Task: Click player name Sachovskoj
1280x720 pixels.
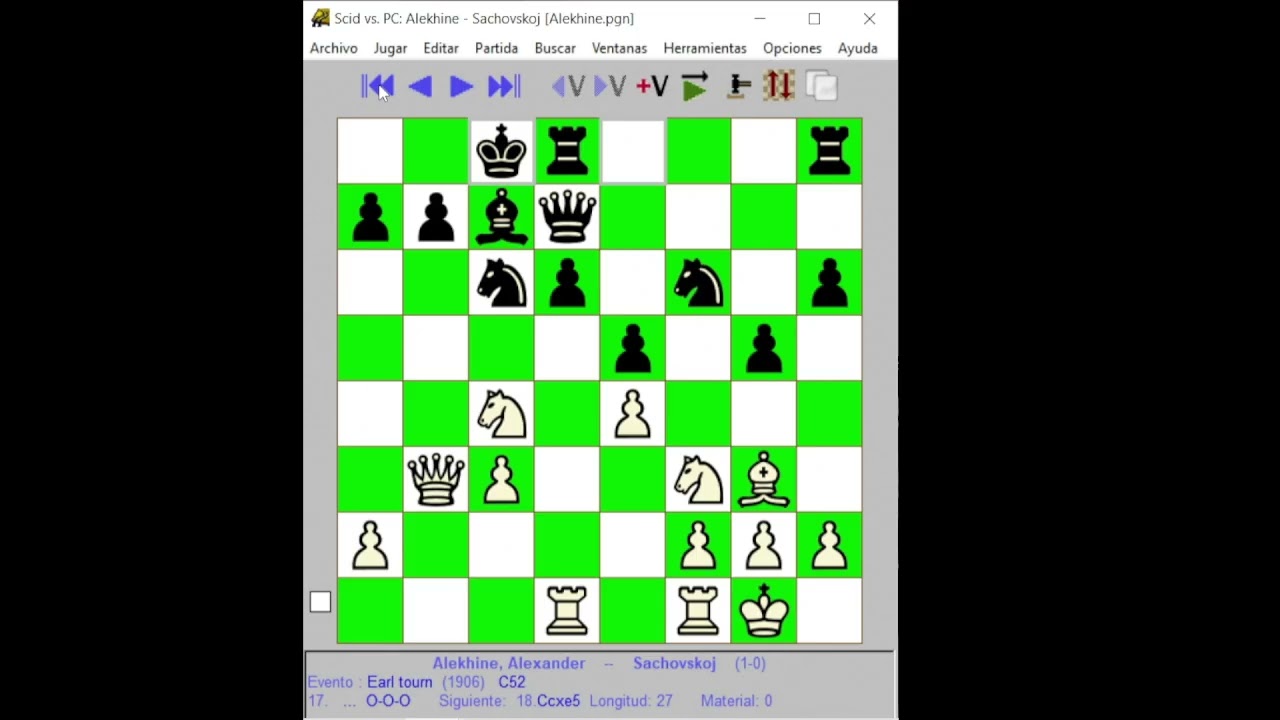Action: [674, 663]
